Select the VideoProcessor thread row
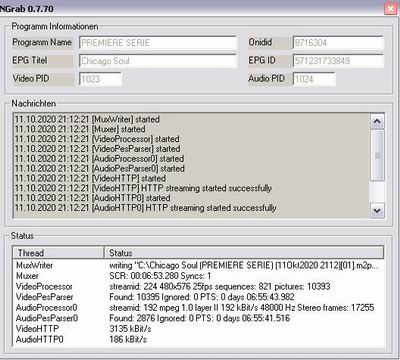 [198, 286]
